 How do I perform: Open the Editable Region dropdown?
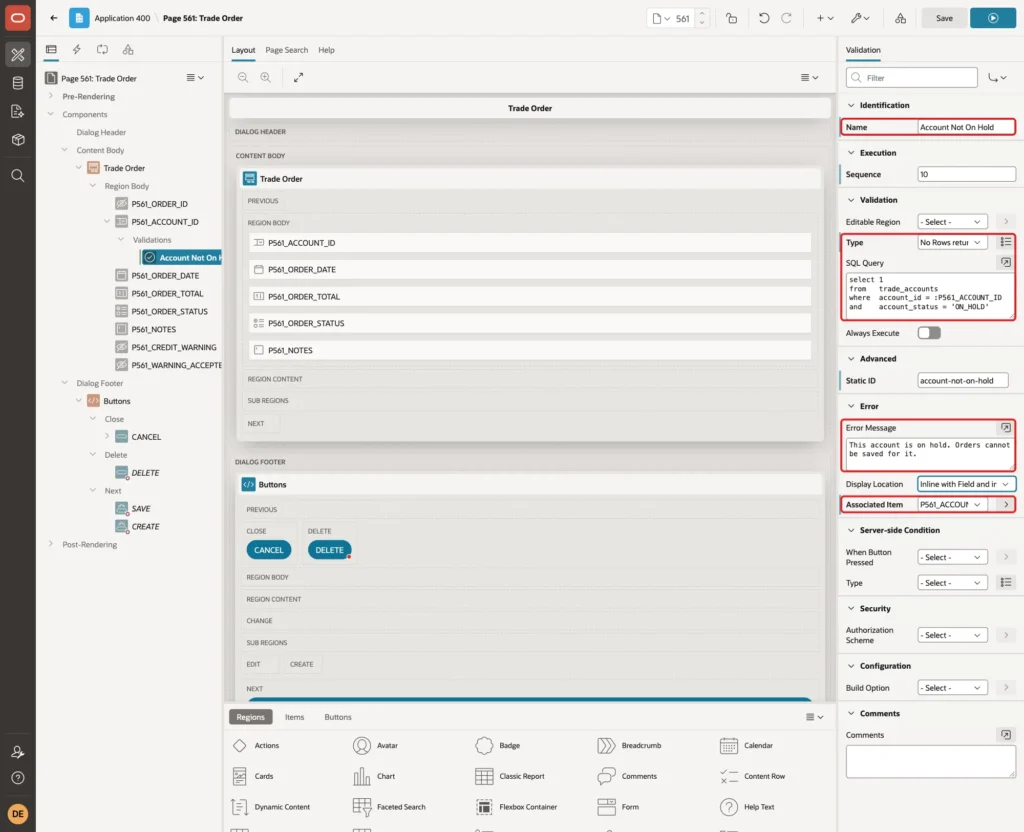[x=952, y=222]
